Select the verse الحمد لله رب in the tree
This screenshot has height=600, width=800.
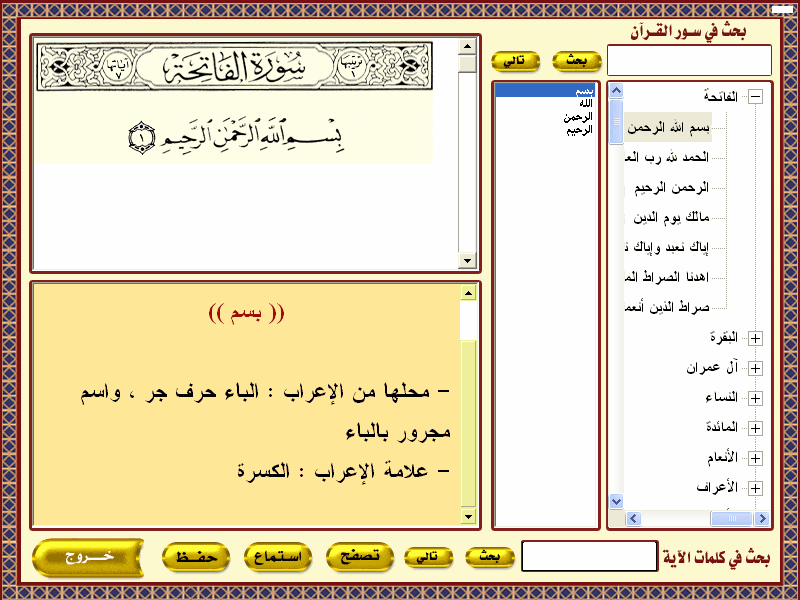coord(667,157)
